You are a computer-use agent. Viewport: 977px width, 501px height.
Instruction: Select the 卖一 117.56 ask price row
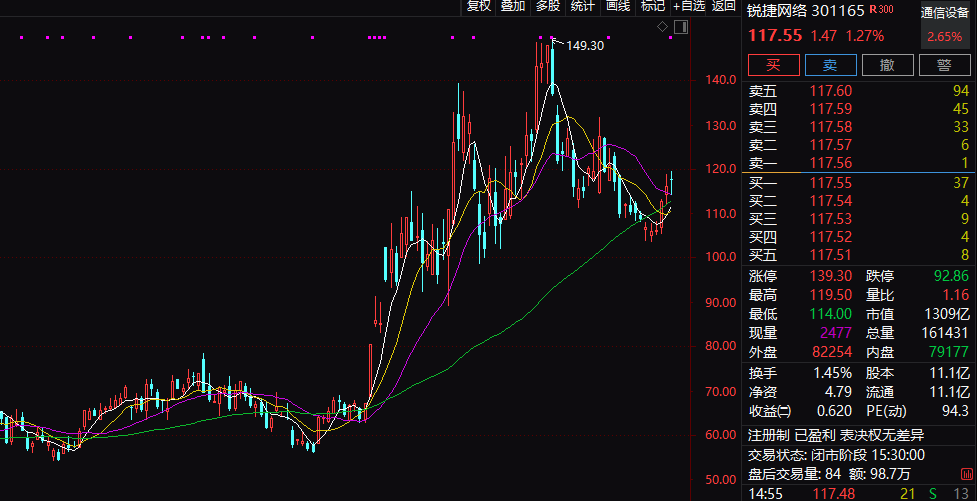coord(859,163)
